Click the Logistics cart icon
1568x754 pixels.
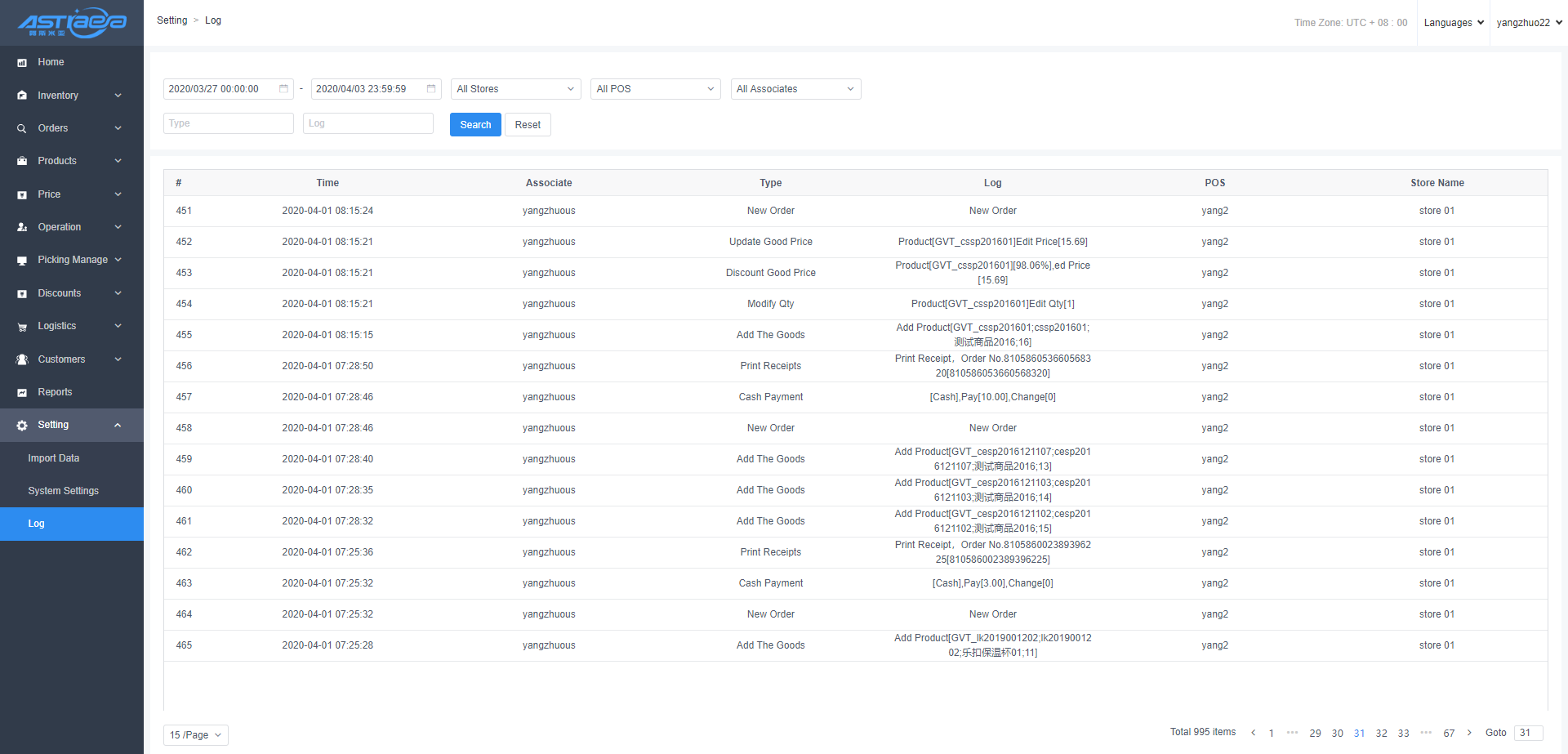click(22, 327)
